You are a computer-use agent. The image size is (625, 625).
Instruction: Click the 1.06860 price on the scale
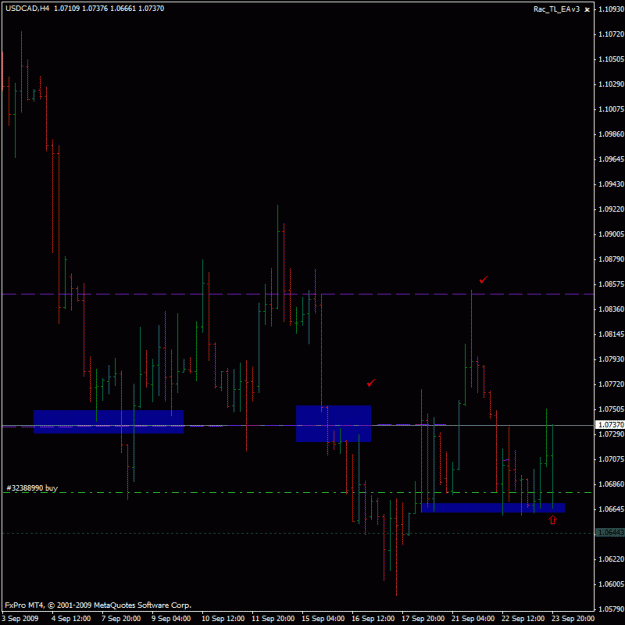611,484
